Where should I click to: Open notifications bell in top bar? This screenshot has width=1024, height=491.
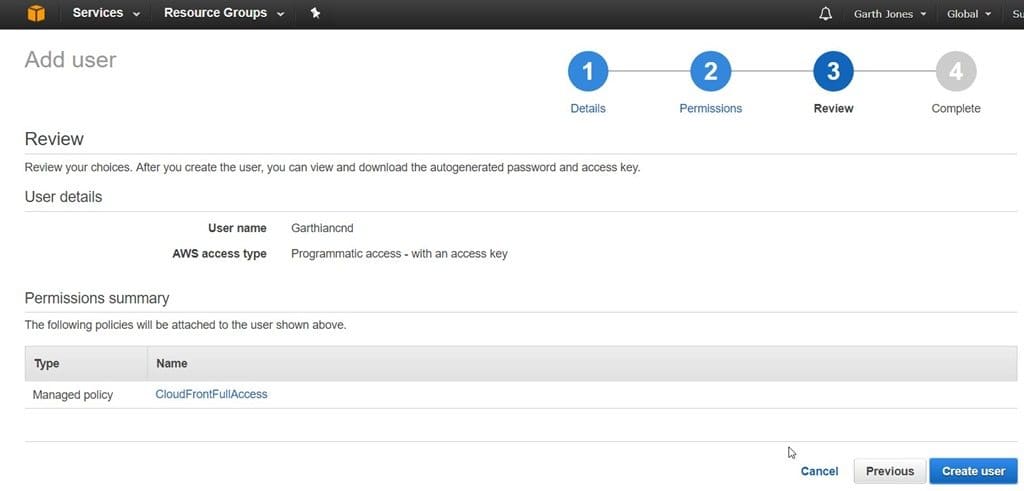pos(825,14)
